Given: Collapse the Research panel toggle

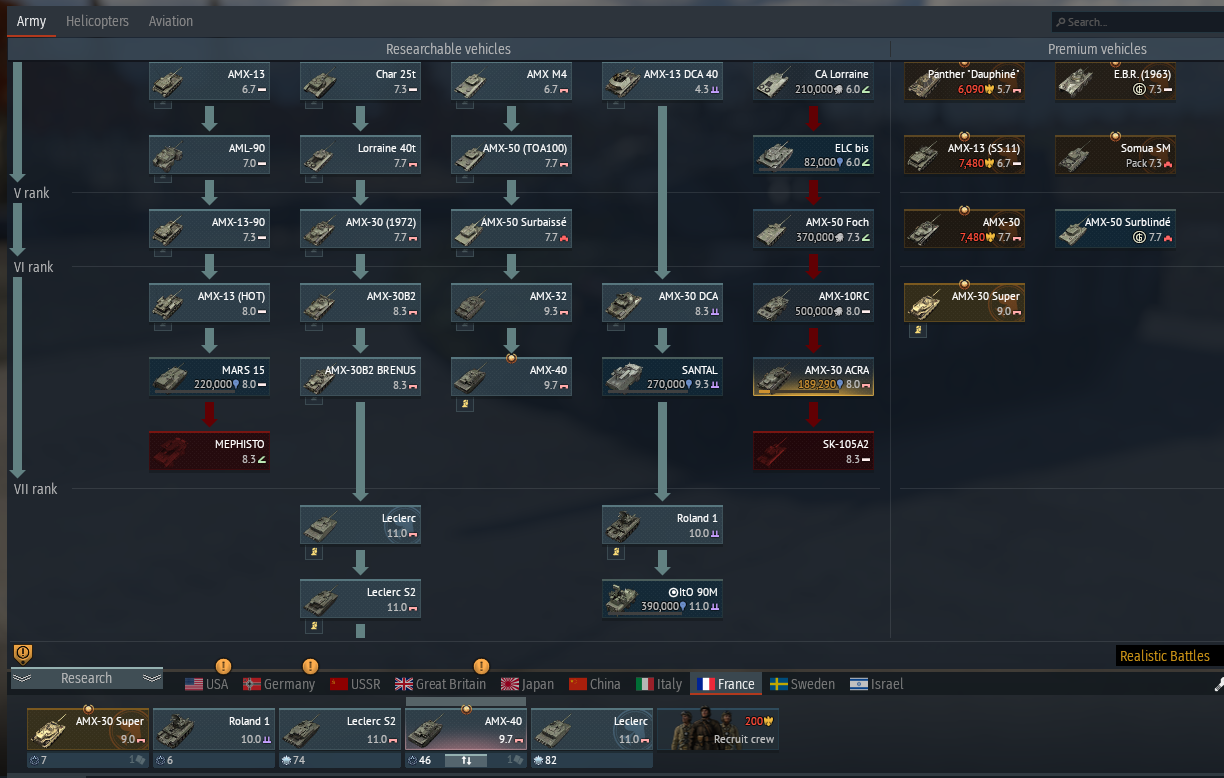Looking at the screenshot, I should coord(87,678).
